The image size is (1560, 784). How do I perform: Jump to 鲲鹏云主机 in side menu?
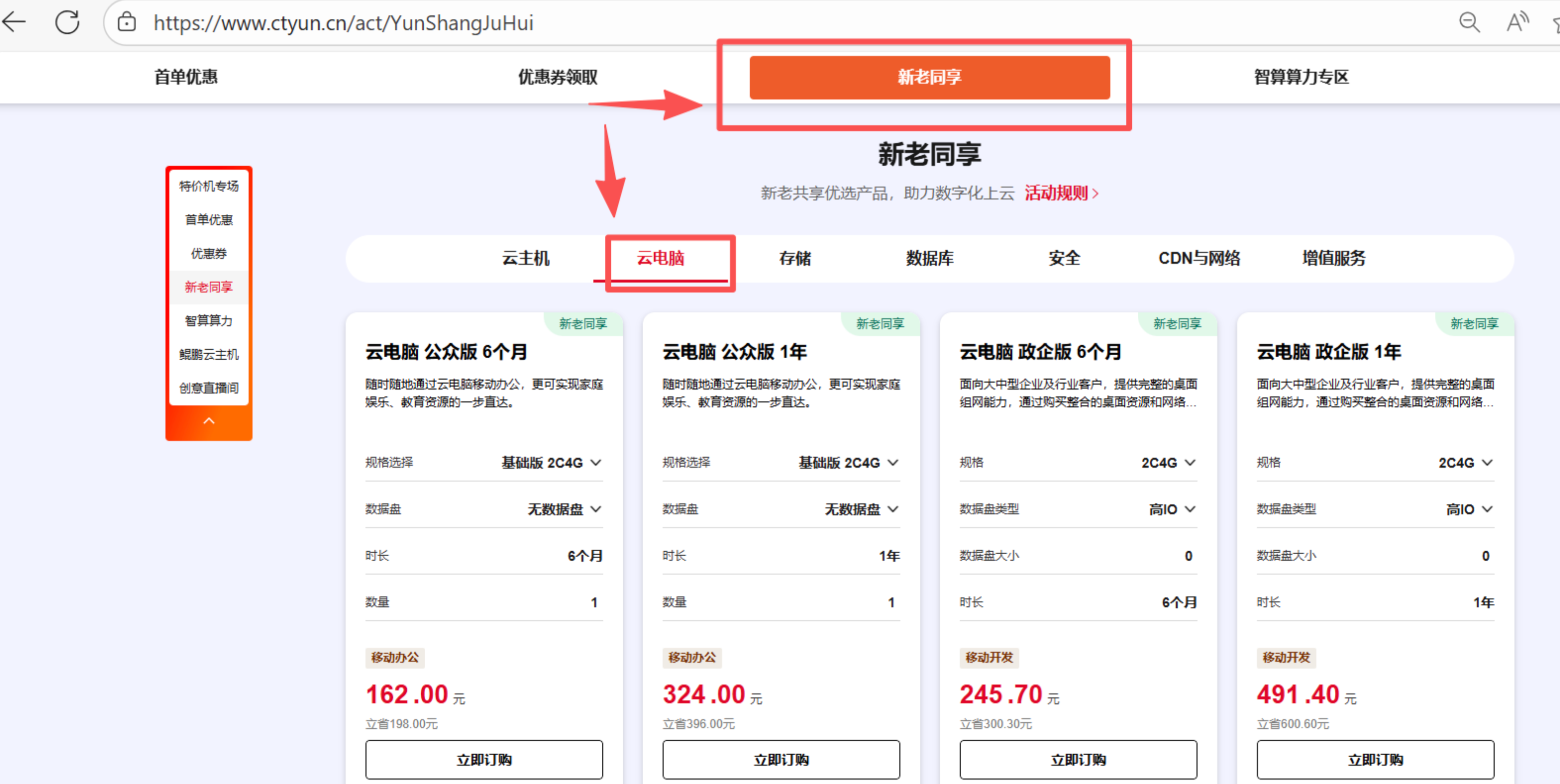pyautogui.click(x=209, y=354)
